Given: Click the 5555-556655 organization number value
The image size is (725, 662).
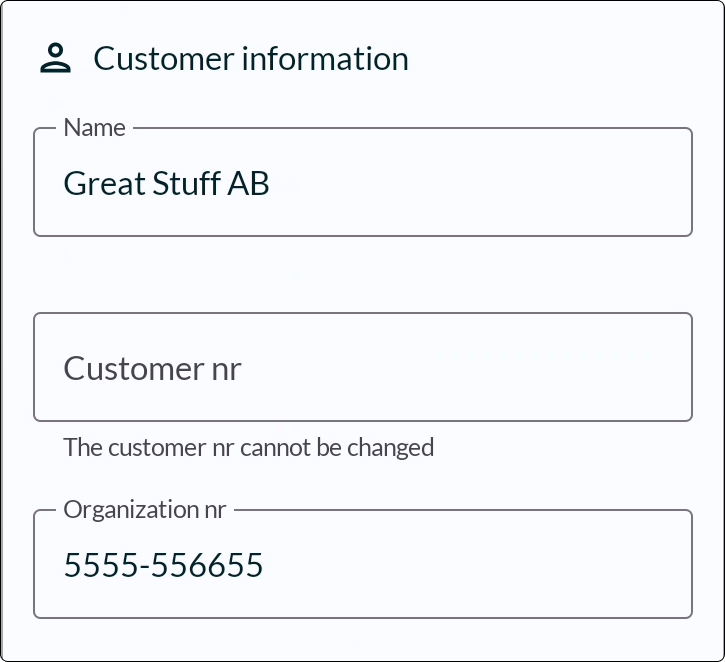Looking at the screenshot, I should point(163,565).
